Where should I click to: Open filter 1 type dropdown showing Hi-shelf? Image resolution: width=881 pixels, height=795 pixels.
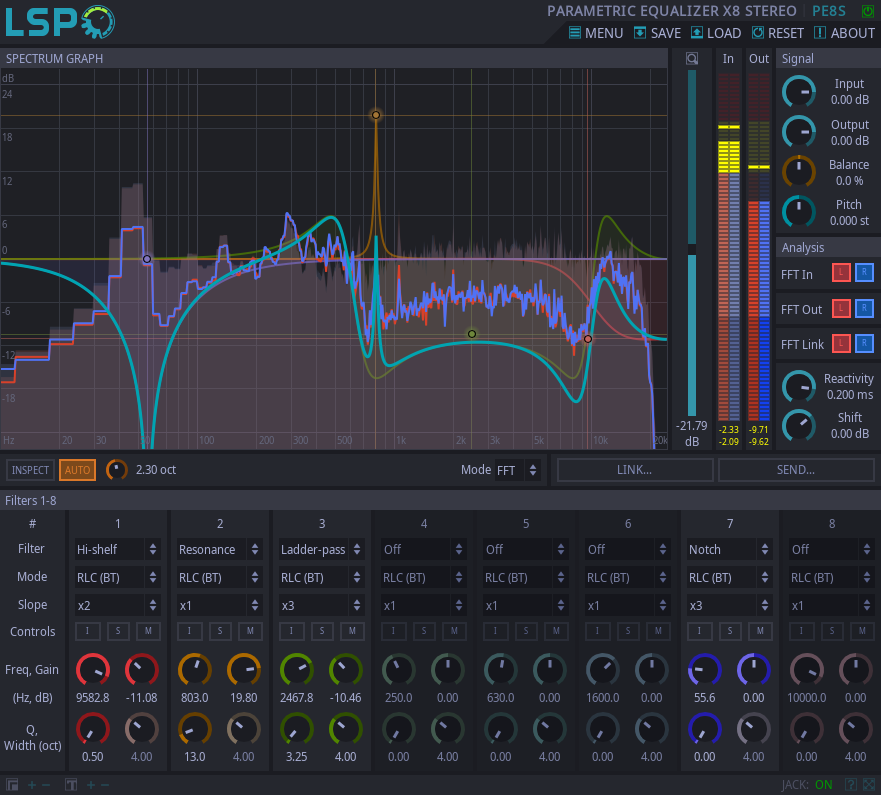(x=117, y=549)
